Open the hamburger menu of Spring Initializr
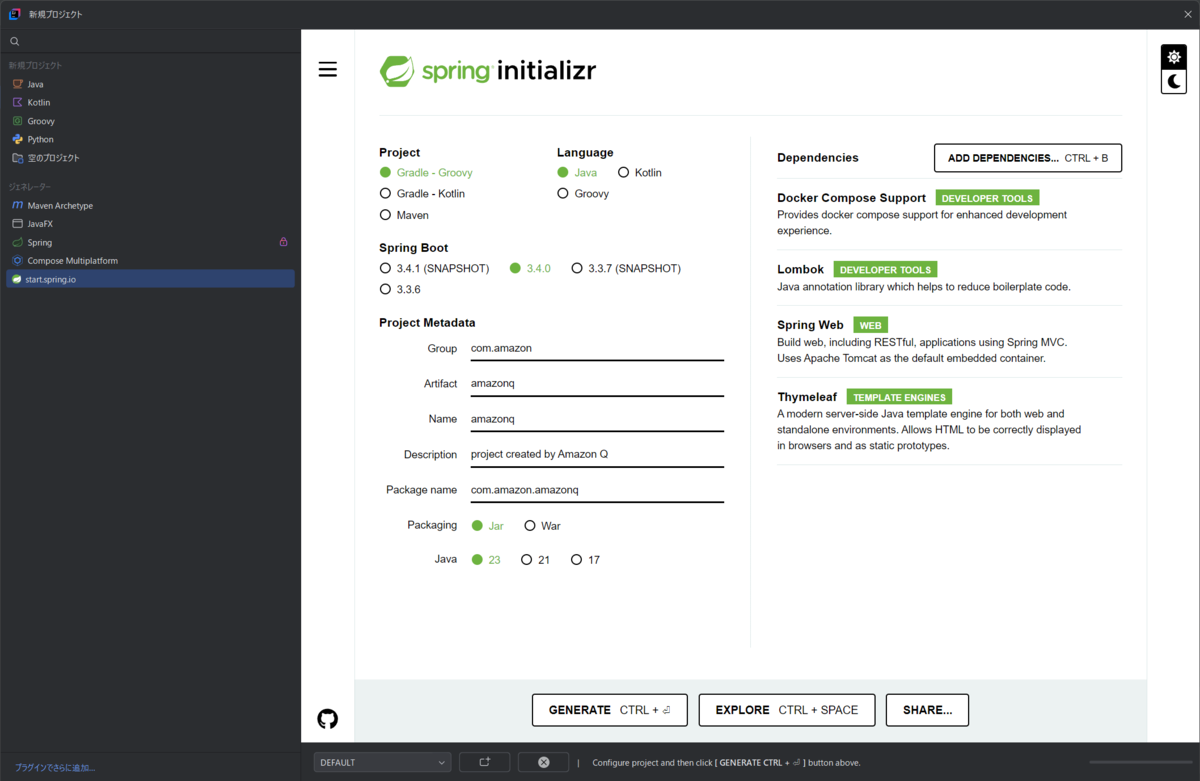 pyautogui.click(x=327, y=69)
